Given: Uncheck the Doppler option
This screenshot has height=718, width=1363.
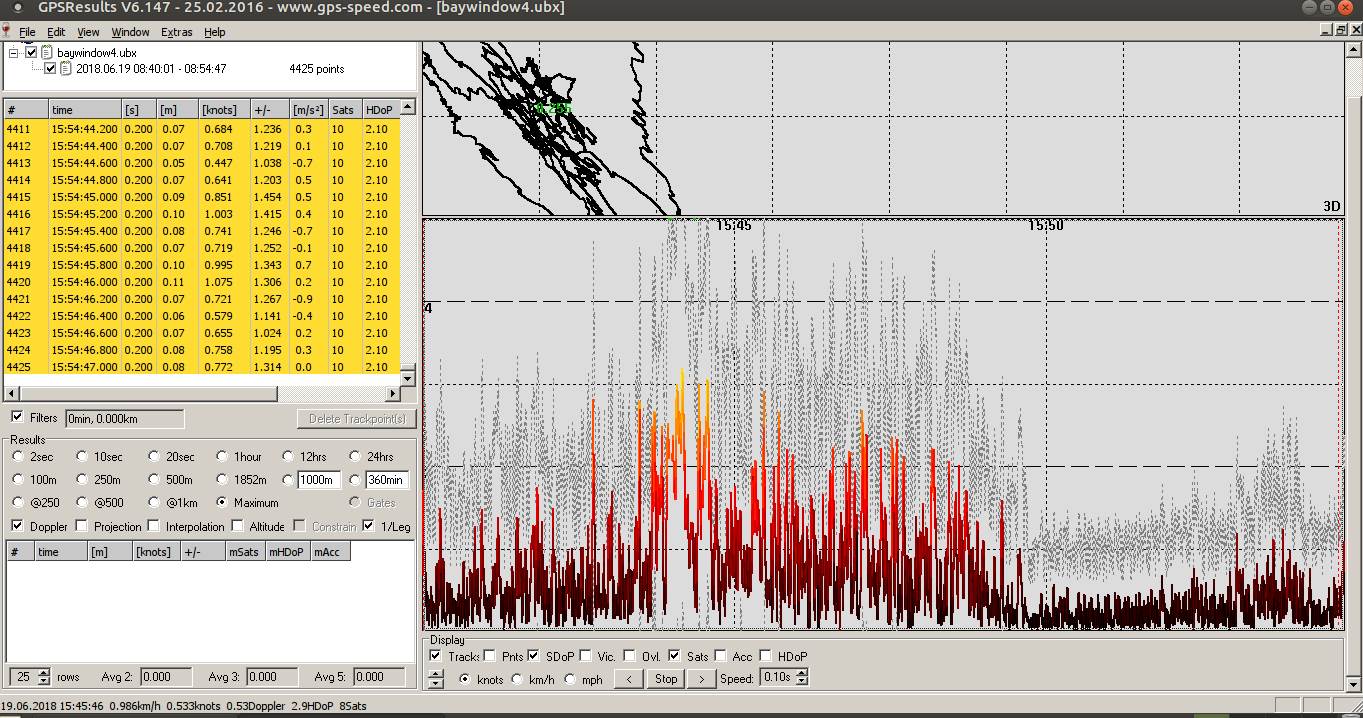Looking at the screenshot, I should click(x=17, y=526).
